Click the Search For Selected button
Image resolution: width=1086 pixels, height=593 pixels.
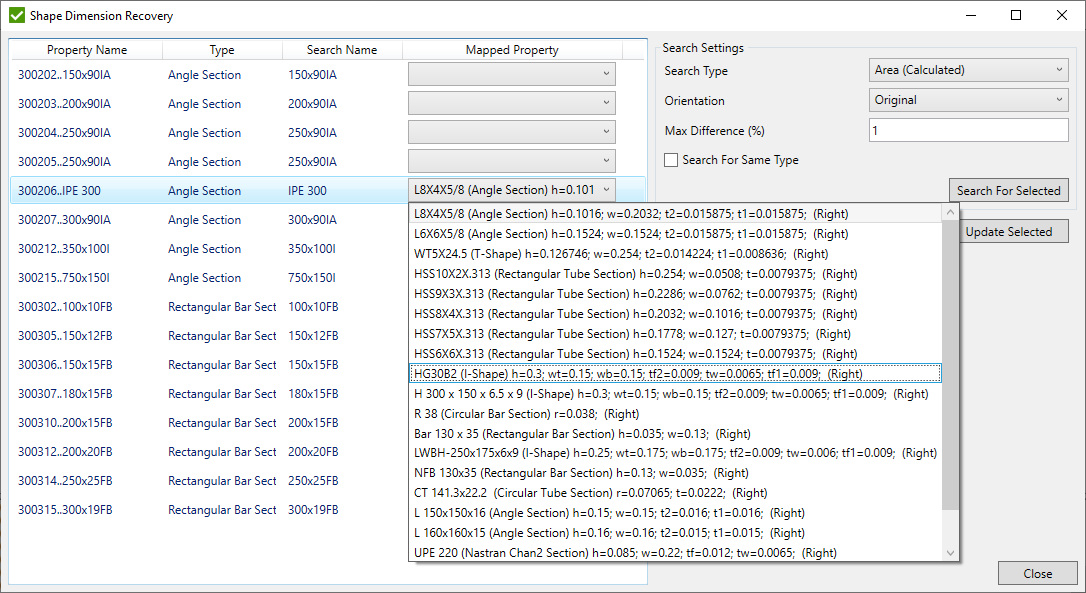(1008, 190)
